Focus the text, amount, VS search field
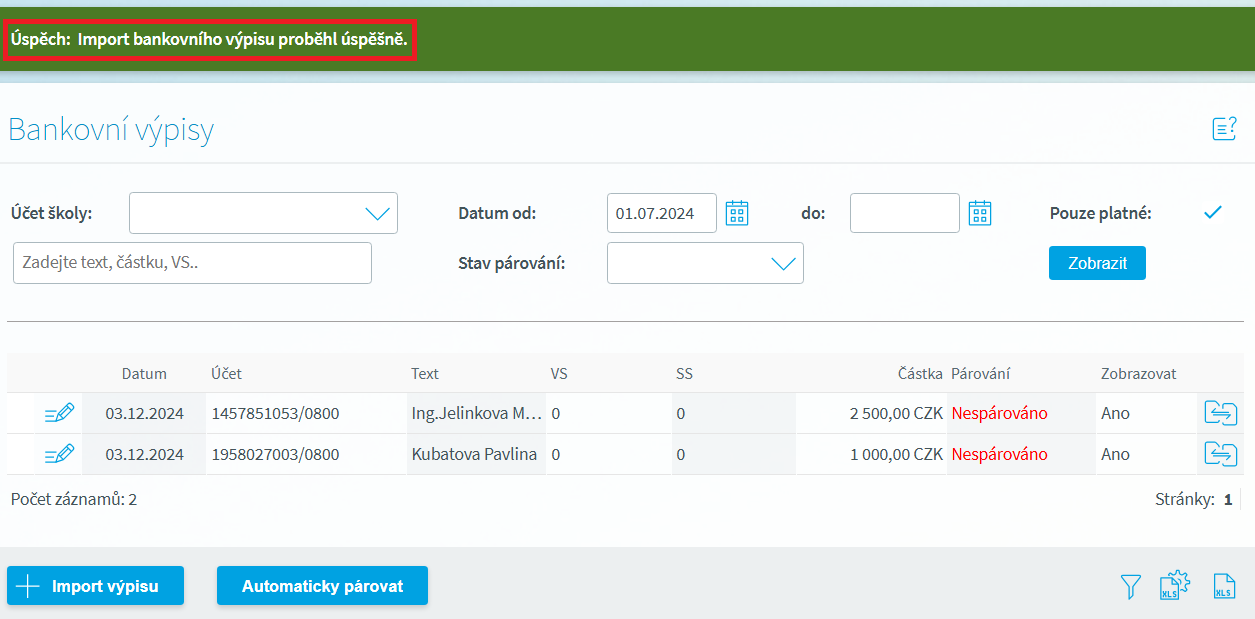 192,263
